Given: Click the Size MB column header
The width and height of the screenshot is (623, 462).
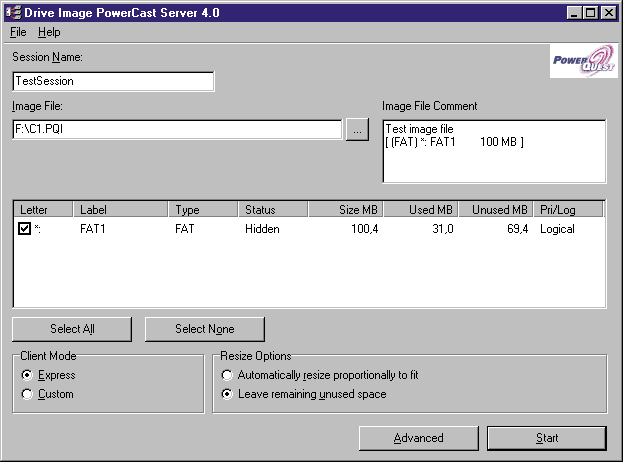Looking at the screenshot, I should click(346, 209).
